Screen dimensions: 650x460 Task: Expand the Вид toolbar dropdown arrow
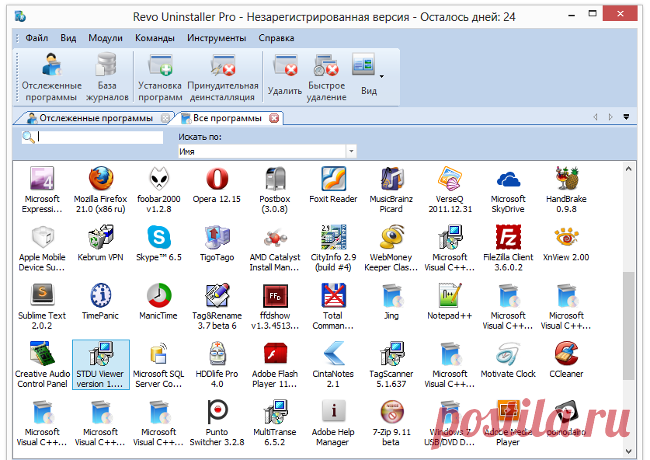tap(381, 76)
